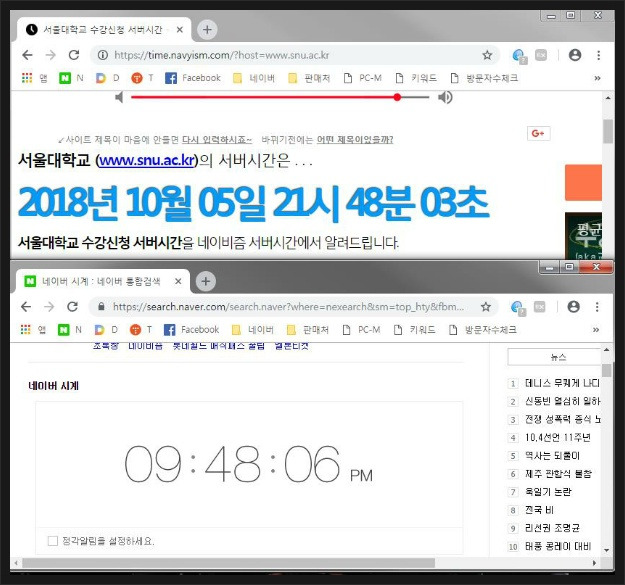
Task: Open Apps grid in bottom window bookmarks bar
Action: coord(26,330)
